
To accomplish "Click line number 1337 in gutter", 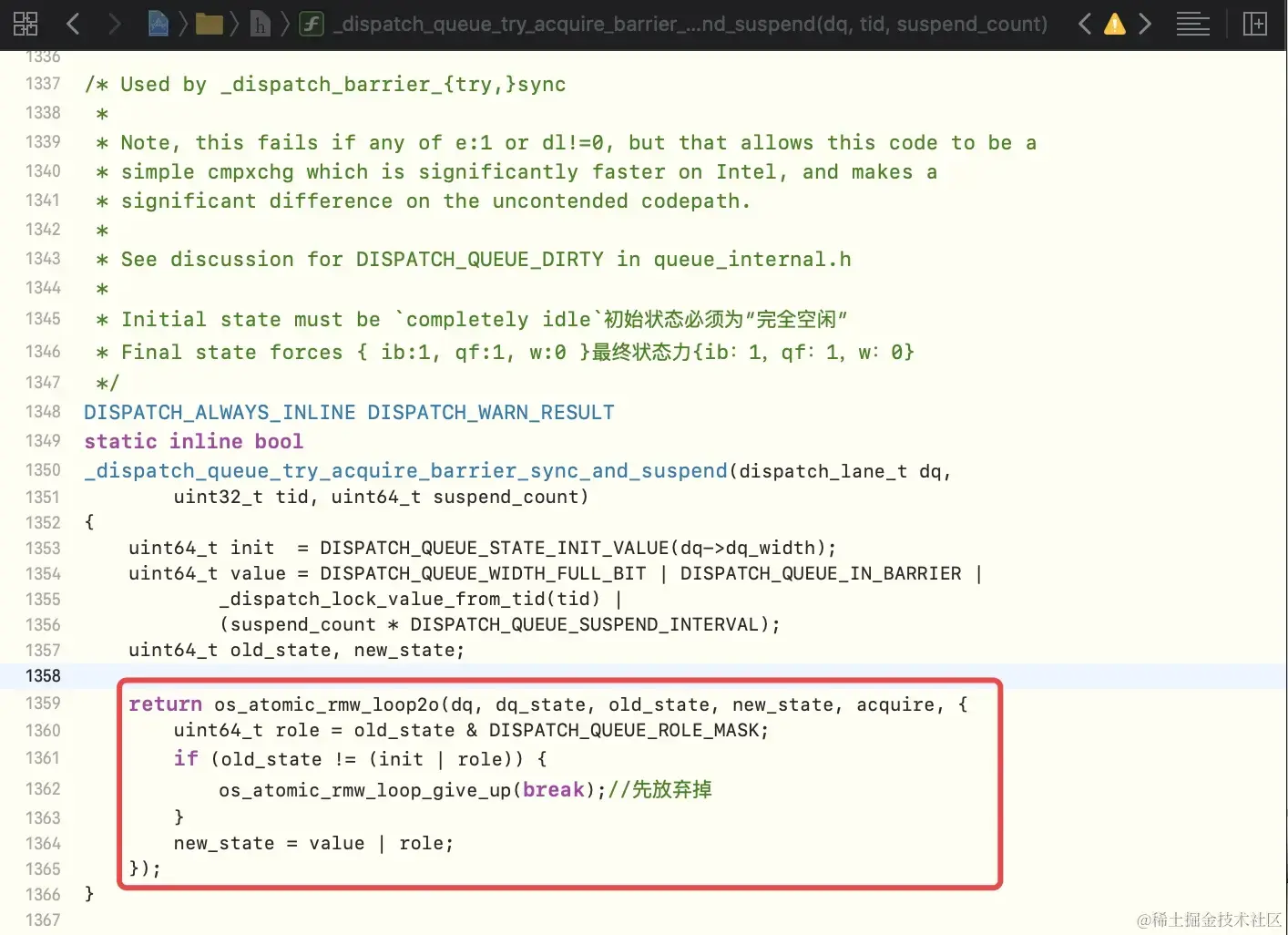I will pos(43,83).
